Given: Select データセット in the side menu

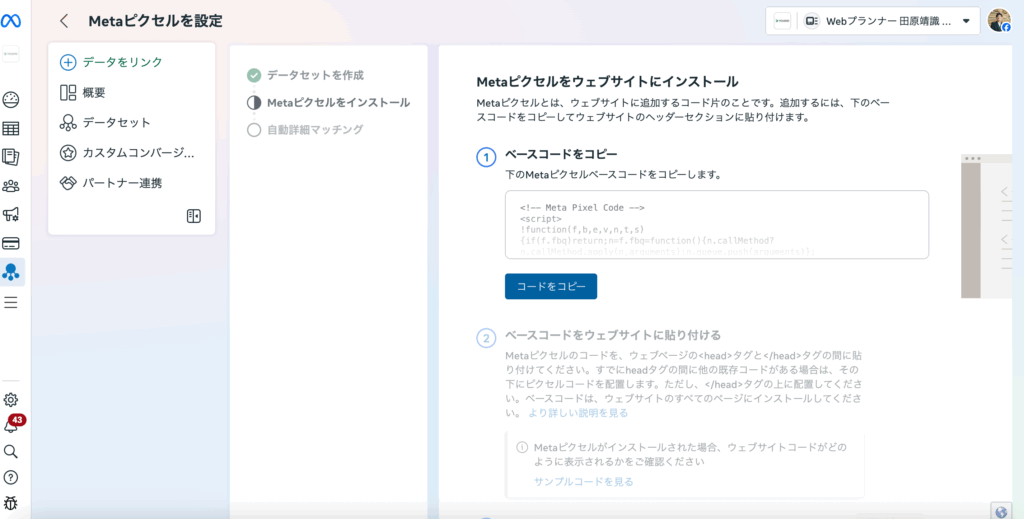Looking at the screenshot, I should (x=116, y=123).
